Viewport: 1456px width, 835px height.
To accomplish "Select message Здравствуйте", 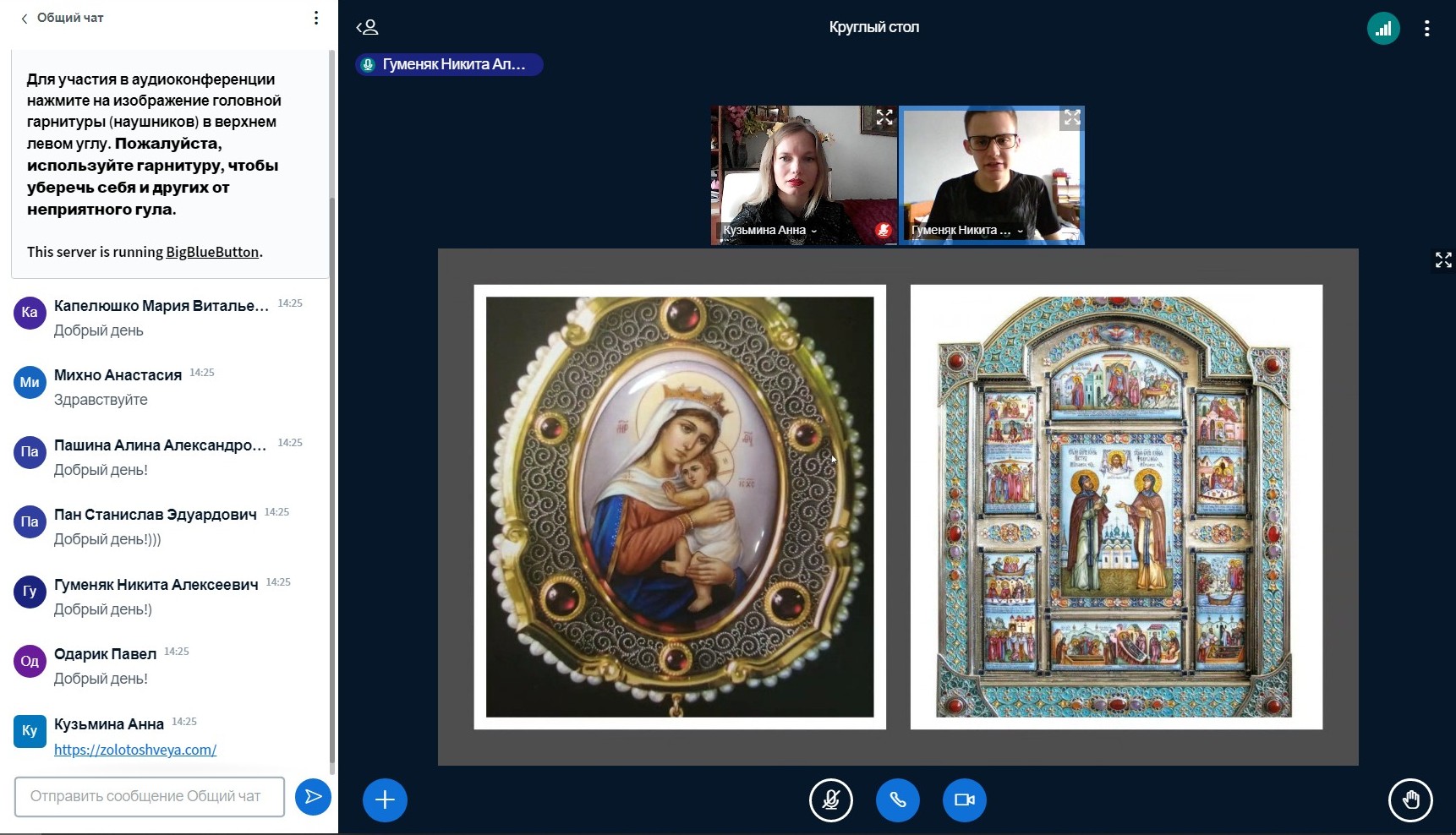I will pyautogui.click(x=101, y=400).
